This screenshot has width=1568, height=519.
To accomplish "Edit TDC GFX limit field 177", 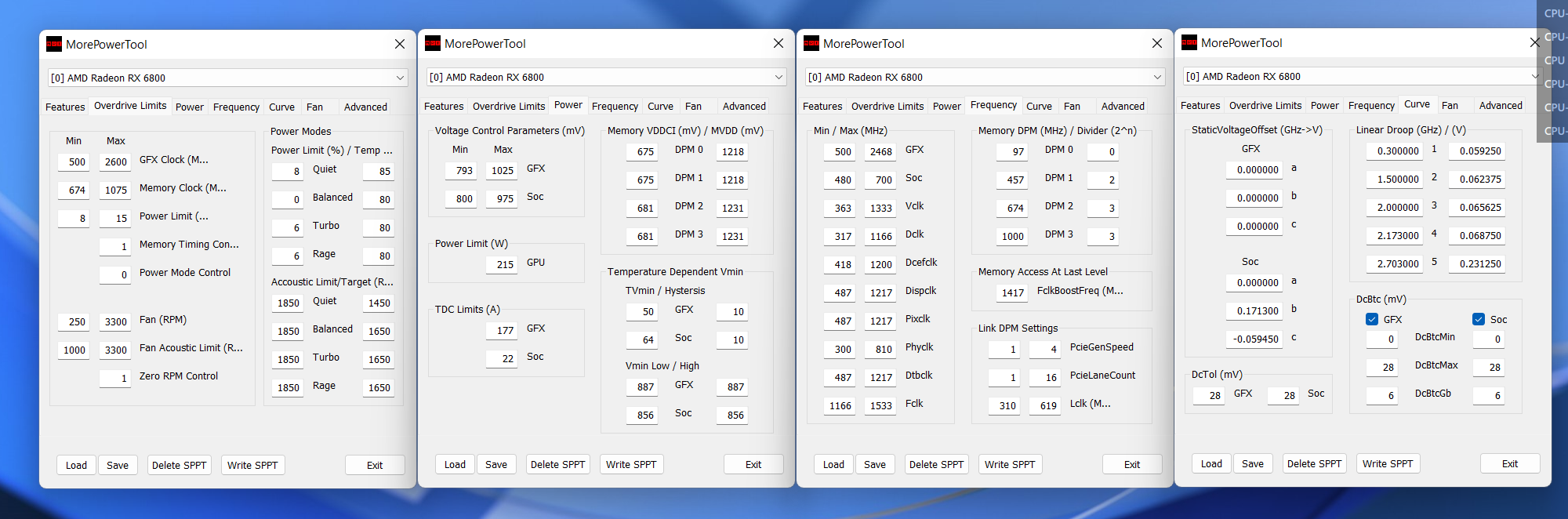I will (x=502, y=330).
